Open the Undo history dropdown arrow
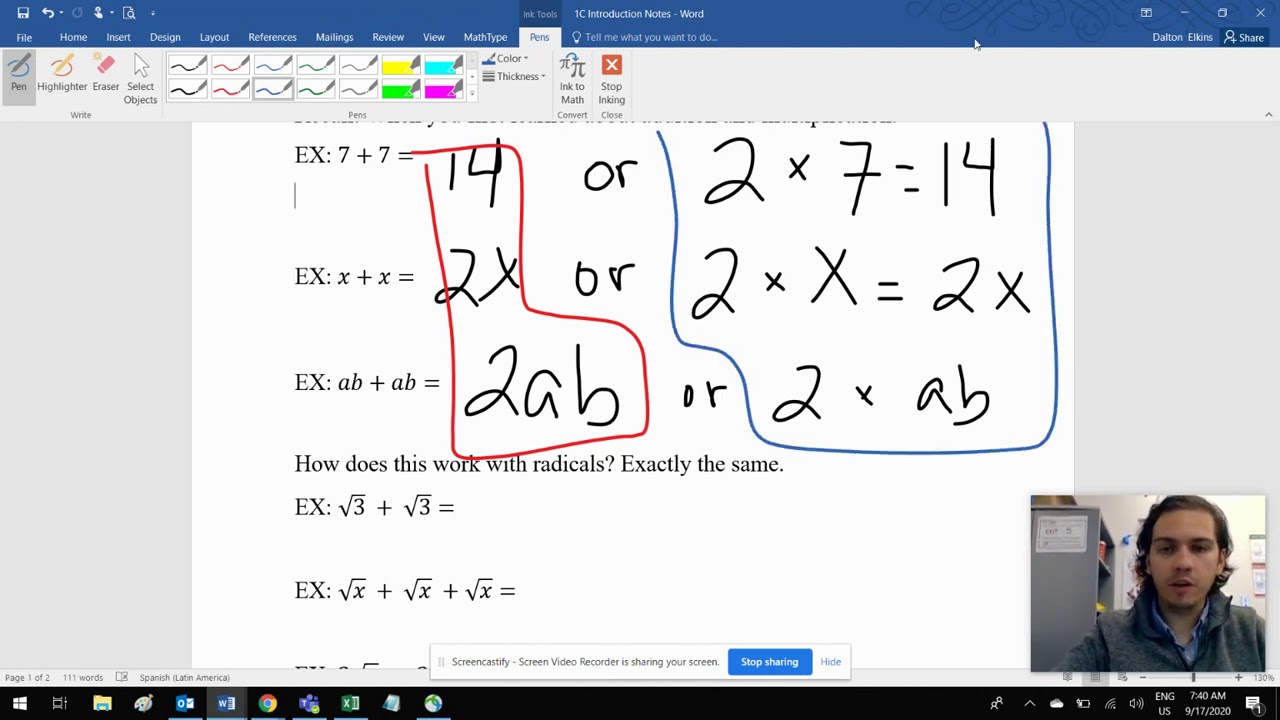Image resolution: width=1280 pixels, height=720 pixels. click(61, 13)
